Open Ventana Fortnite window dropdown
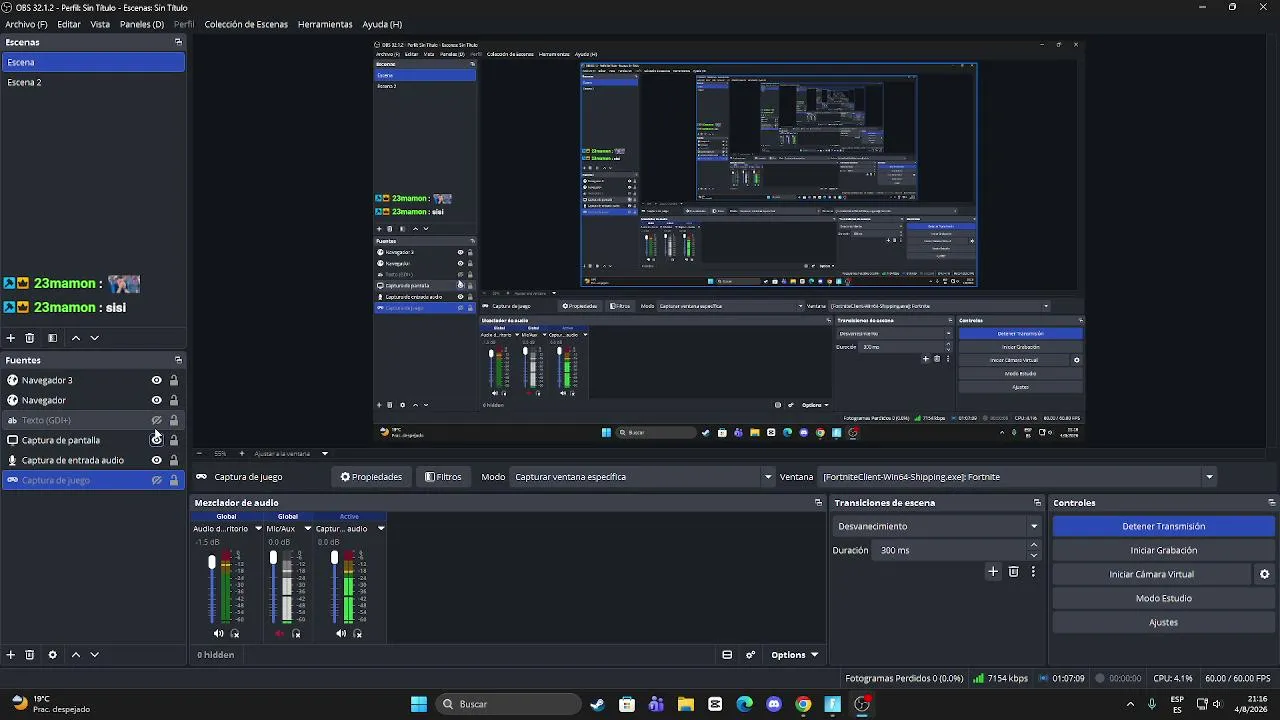1280x720 pixels. click(x=1018, y=477)
